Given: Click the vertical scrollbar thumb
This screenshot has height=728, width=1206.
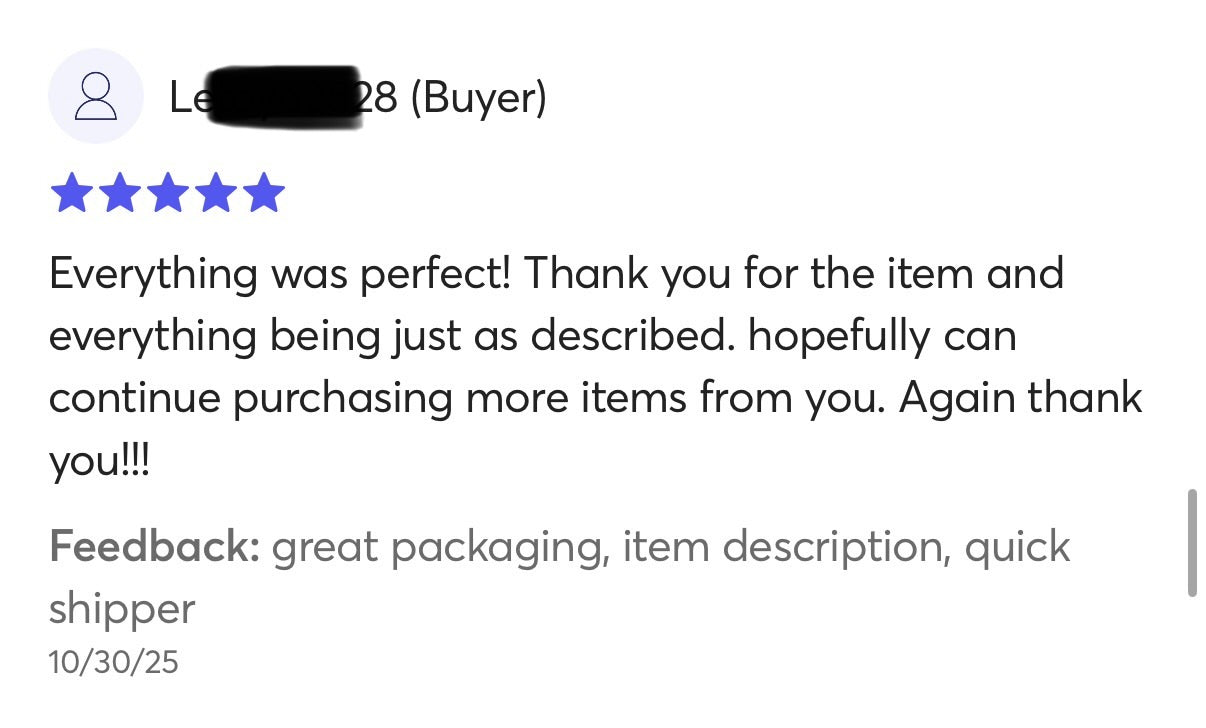Looking at the screenshot, I should [1191, 542].
